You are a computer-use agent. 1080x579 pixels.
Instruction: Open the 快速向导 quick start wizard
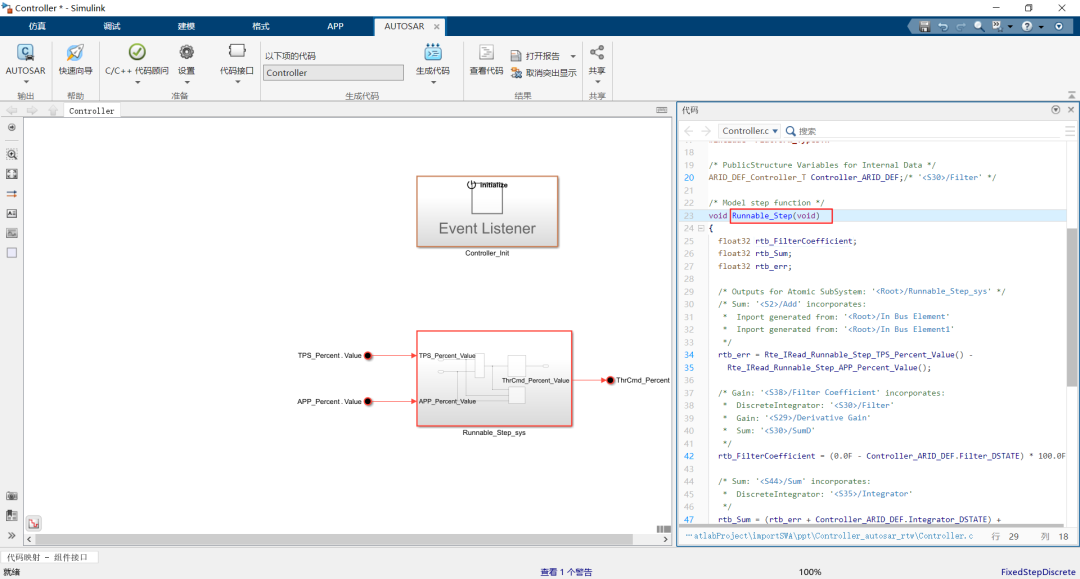75,54
